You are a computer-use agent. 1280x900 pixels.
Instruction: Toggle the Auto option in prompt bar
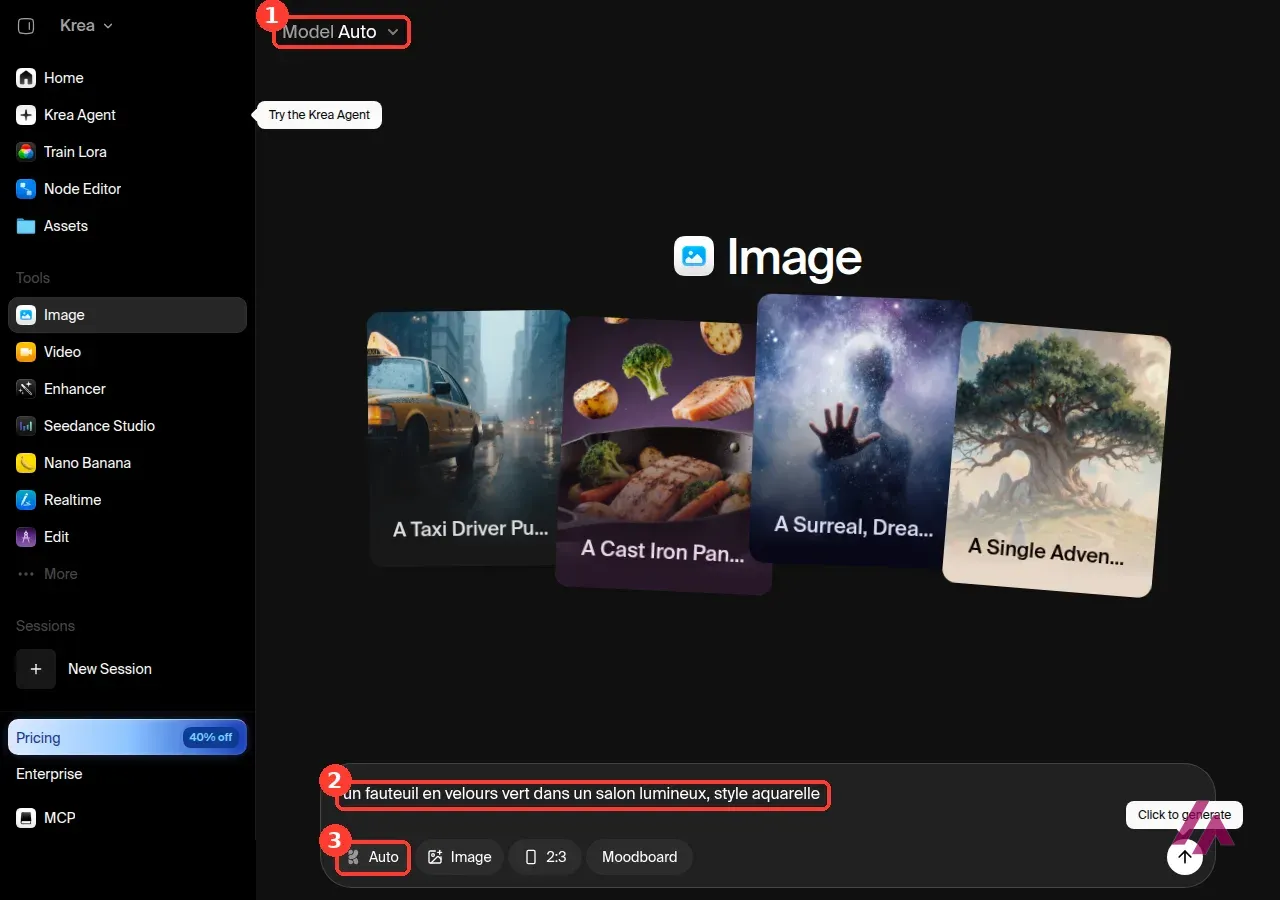pos(373,857)
